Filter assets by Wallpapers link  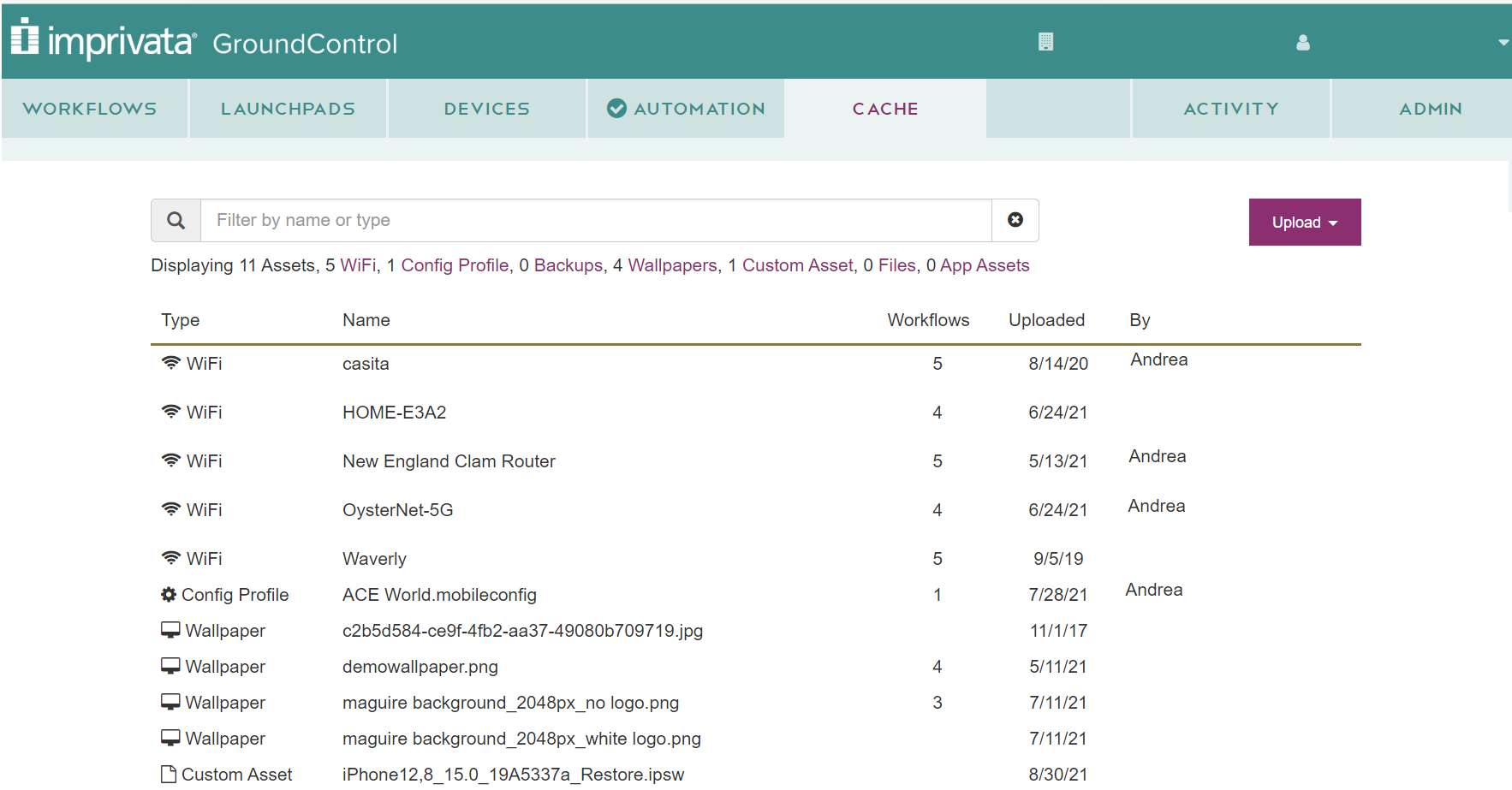[x=672, y=265]
